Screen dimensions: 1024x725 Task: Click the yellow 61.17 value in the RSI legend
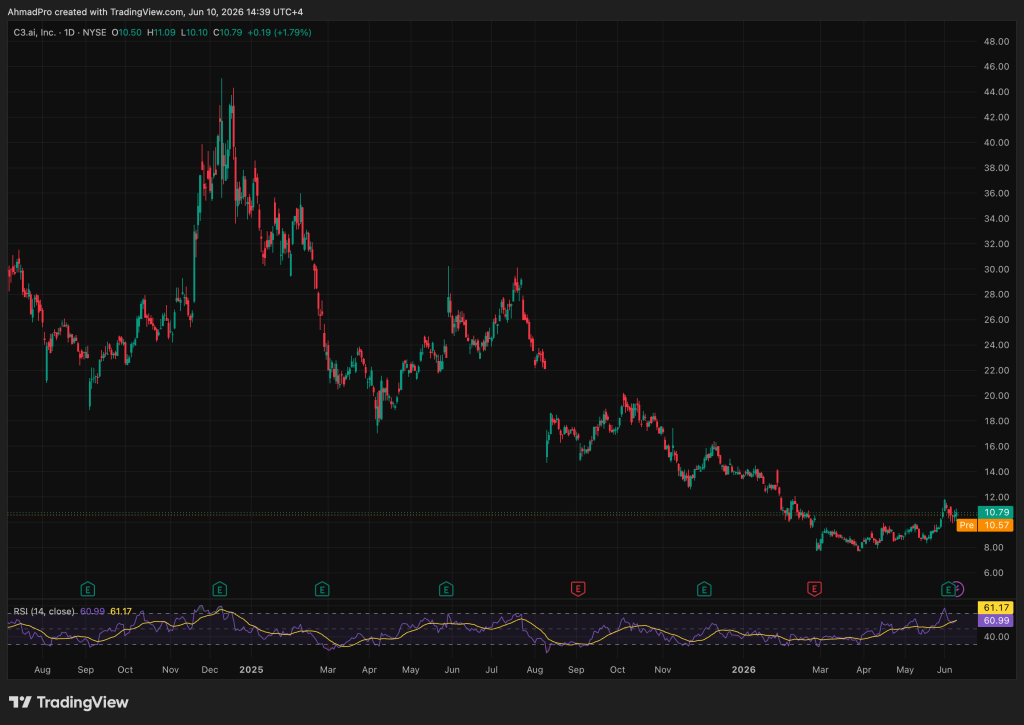pos(121,611)
